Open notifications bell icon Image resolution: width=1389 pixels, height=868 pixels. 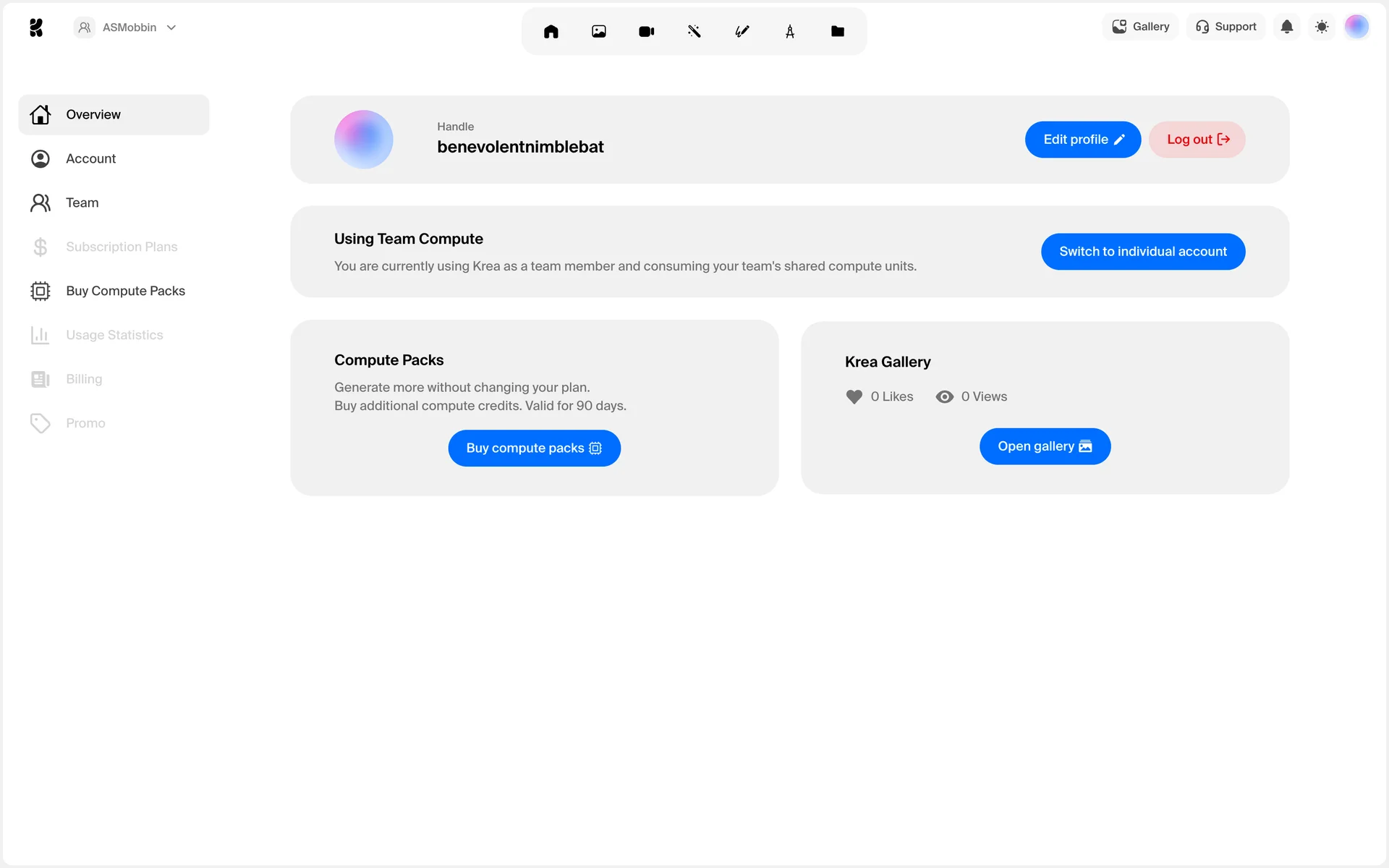pos(1286,27)
